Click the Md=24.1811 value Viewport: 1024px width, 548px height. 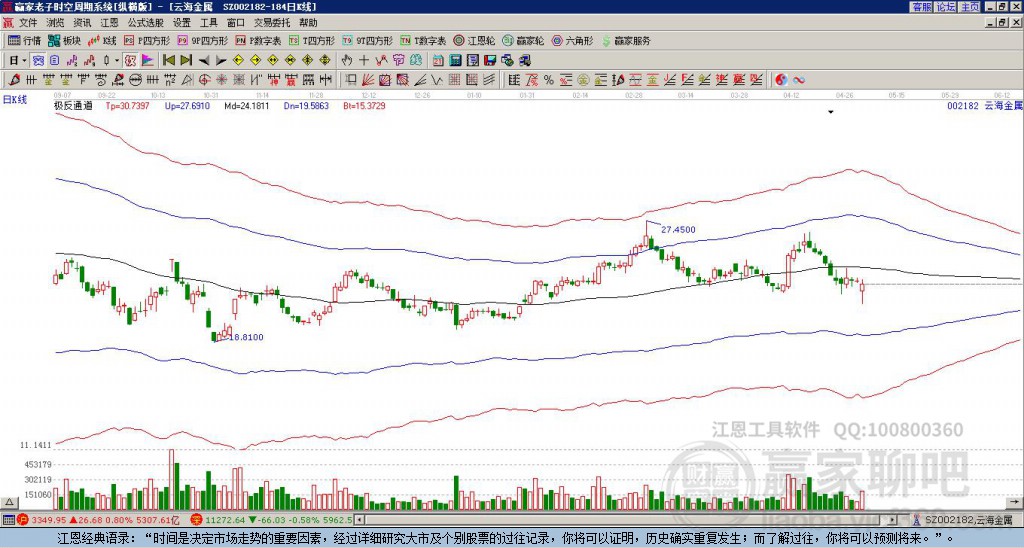pos(247,105)
